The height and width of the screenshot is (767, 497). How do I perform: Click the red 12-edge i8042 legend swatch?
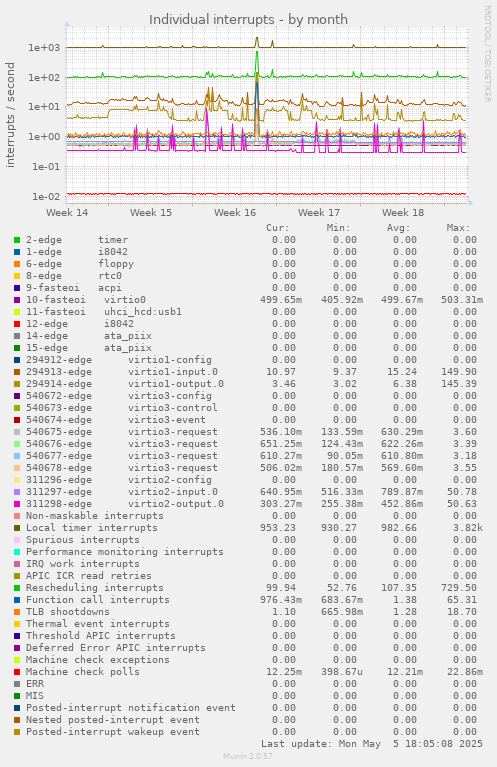point(17,324)
